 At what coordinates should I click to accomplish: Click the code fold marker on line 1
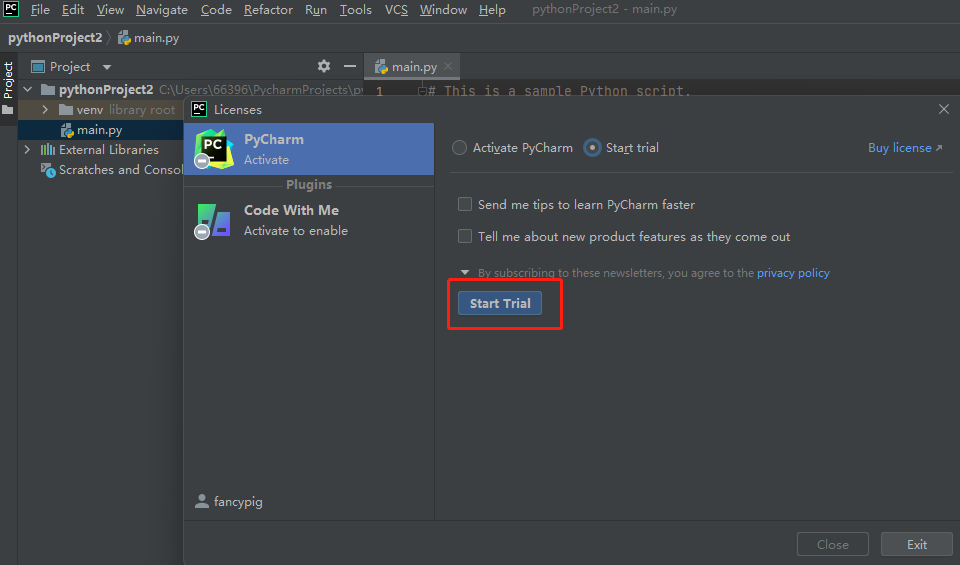coord(422,91)
